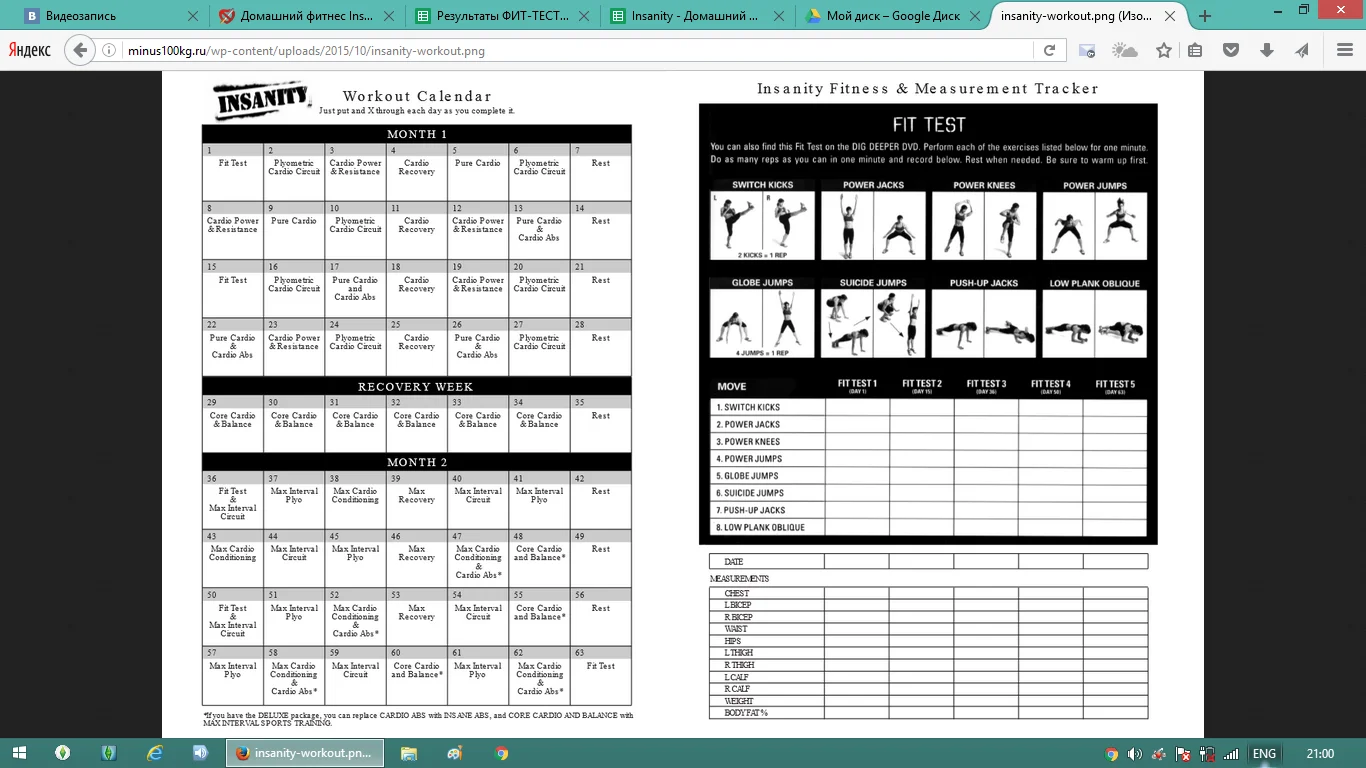The image size is (1366, 768).
Task: Open Paint from the taskbar
Action: point(455,753)
